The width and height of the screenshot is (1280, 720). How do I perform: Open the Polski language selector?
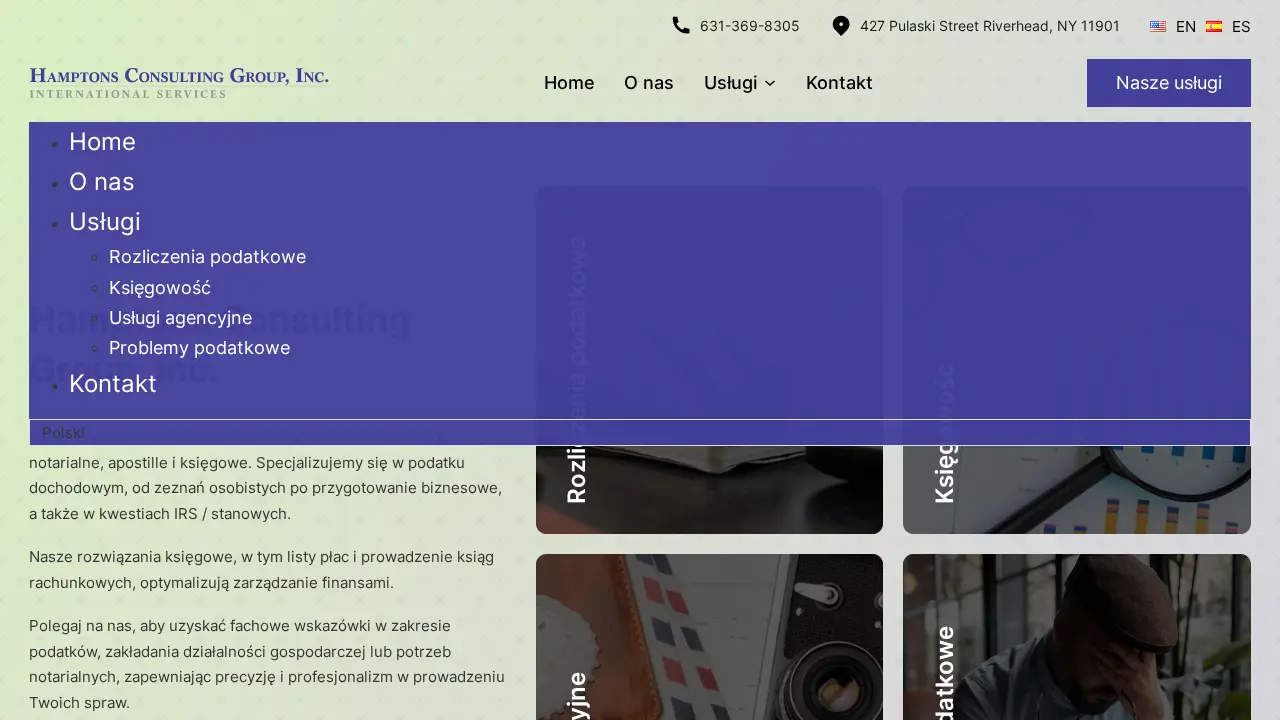[x=640, y=433]
